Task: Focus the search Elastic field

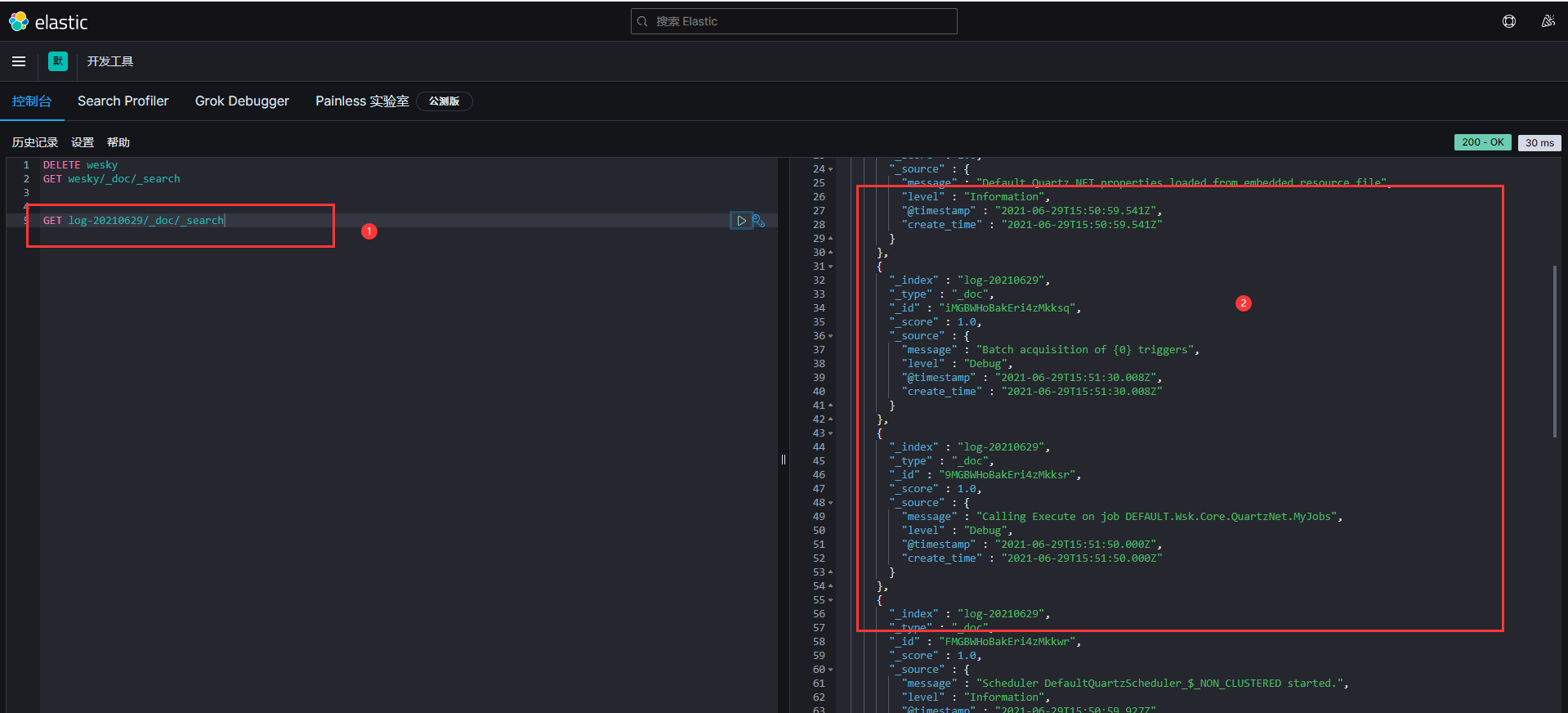Action: (x=793, y=21)
